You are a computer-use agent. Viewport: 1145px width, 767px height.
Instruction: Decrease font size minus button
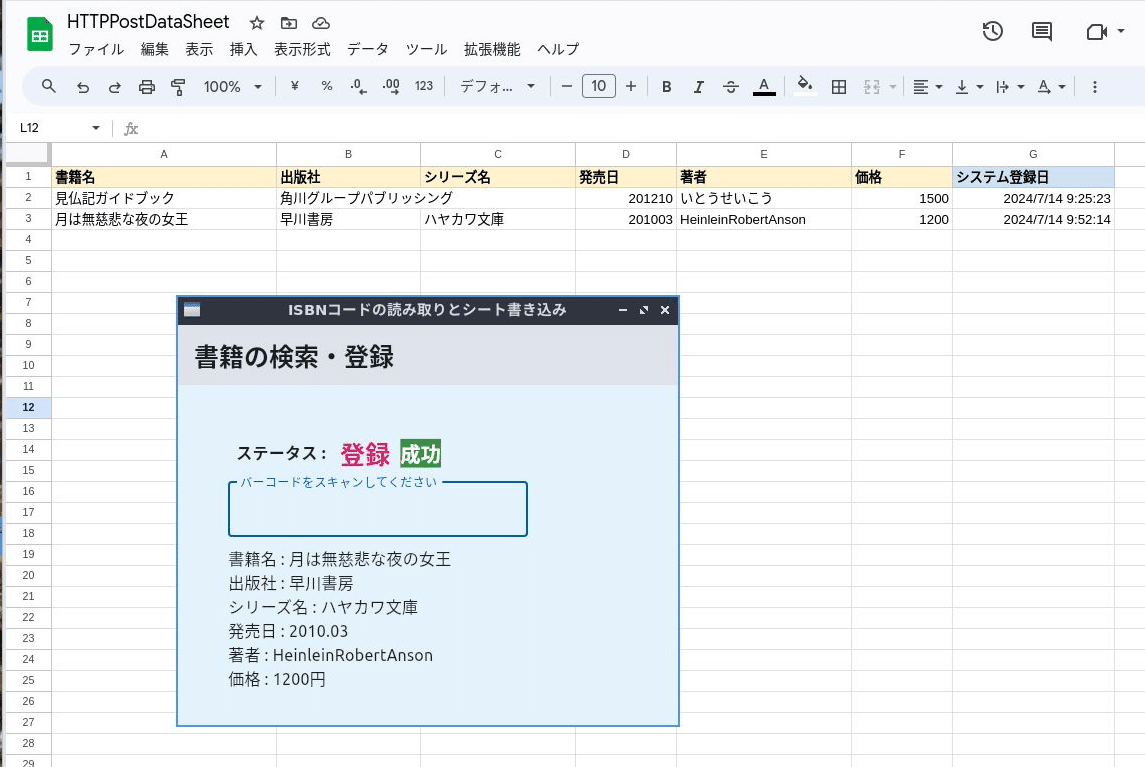coord(567,86)
